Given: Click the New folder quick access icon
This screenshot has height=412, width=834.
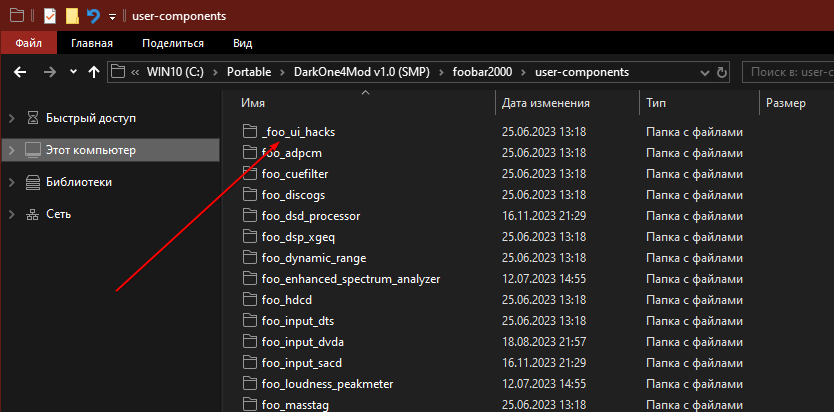Looking at the screenshot, I should 72,16.
